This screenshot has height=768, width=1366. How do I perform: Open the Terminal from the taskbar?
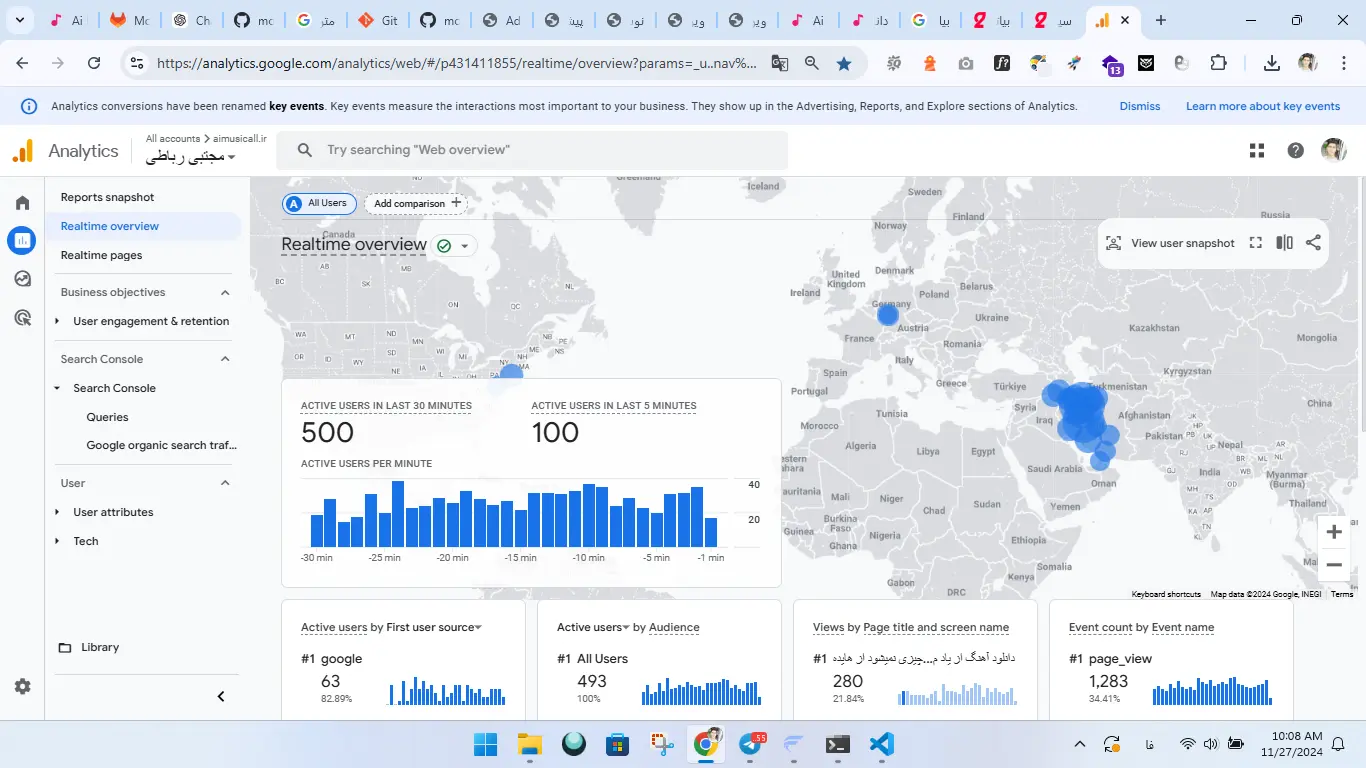click(x=838, y=744)
